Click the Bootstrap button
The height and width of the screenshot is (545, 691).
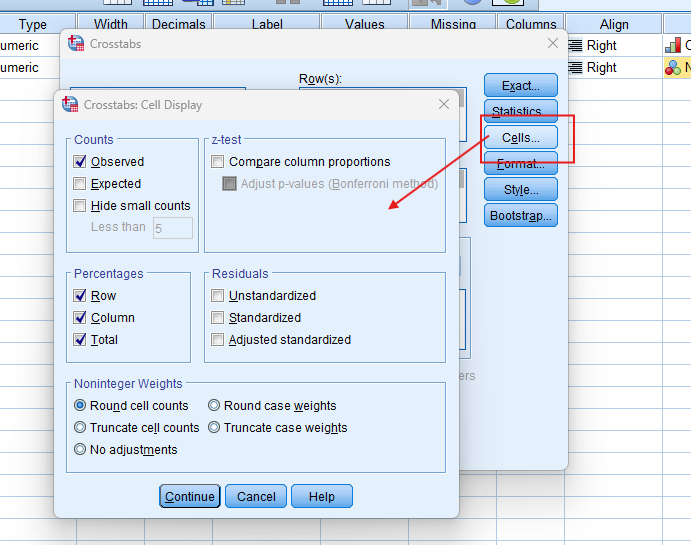click(520, 215)
